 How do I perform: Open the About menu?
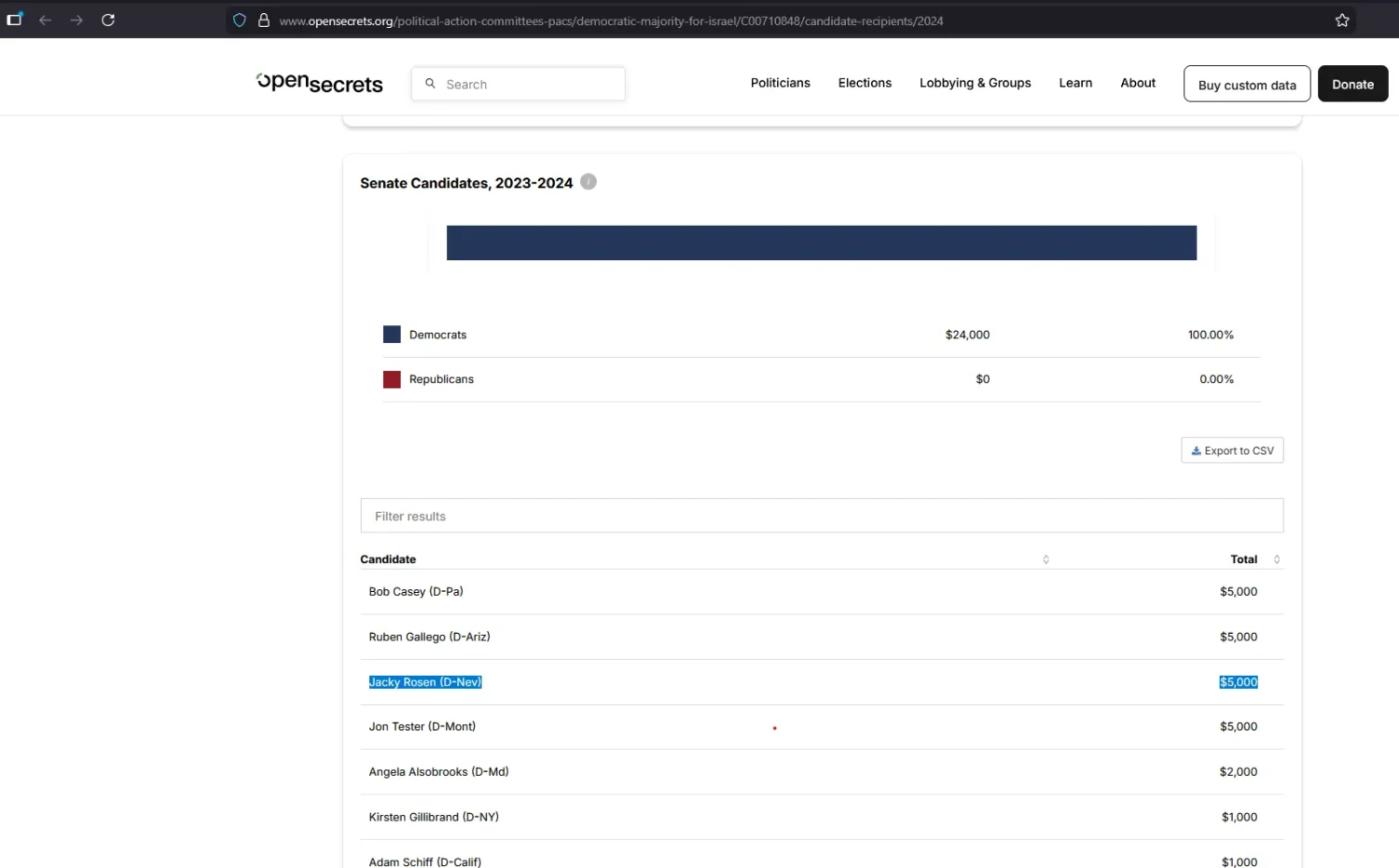point(1138,83)
